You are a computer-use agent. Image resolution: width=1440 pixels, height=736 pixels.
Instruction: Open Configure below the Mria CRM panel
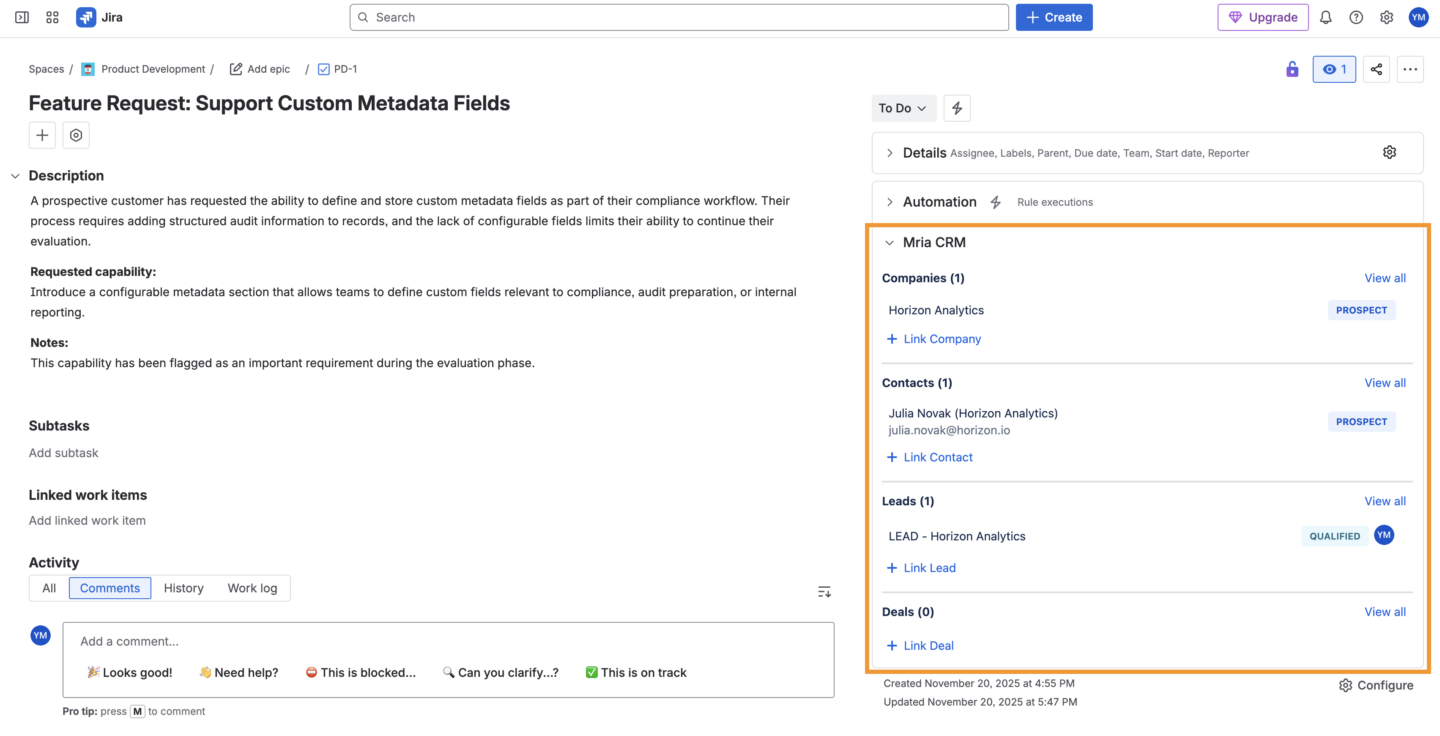[1377, 685]
